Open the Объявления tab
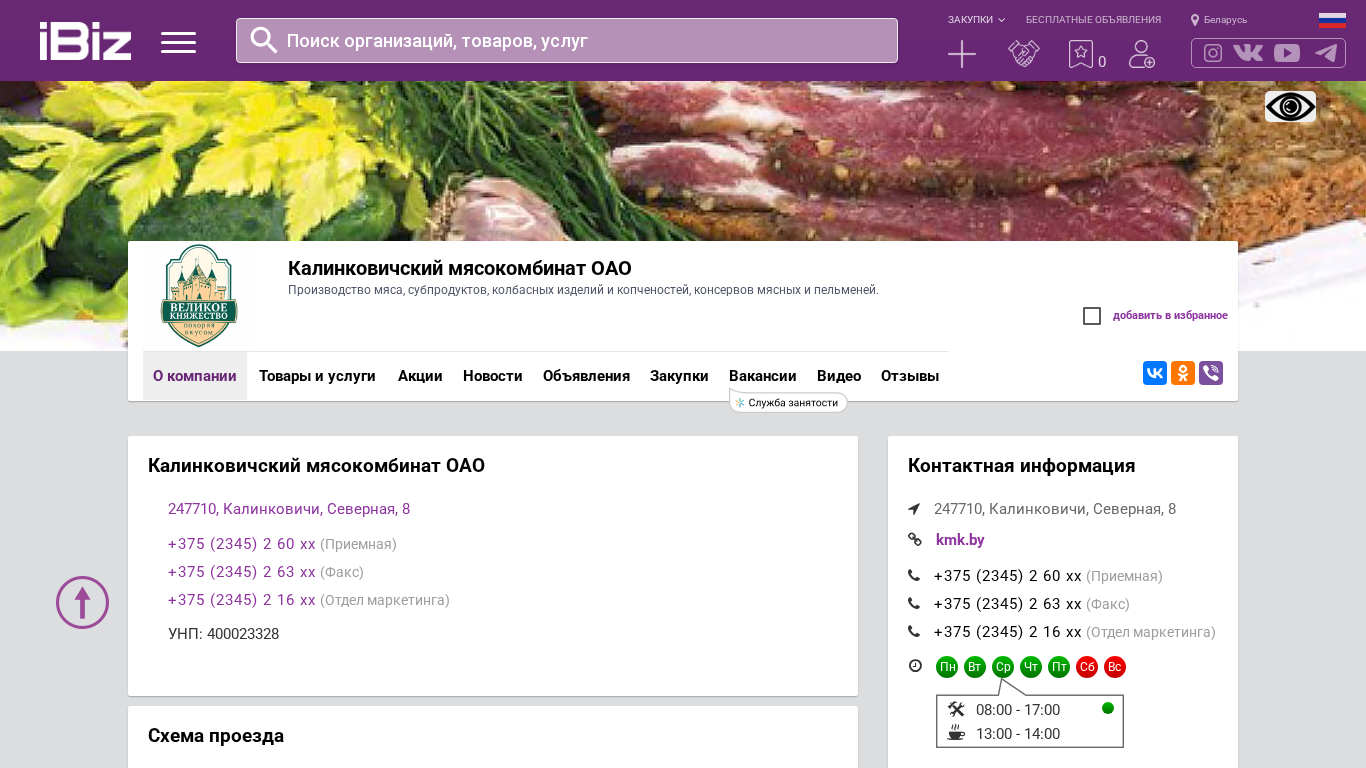 [x=586, y=376]
